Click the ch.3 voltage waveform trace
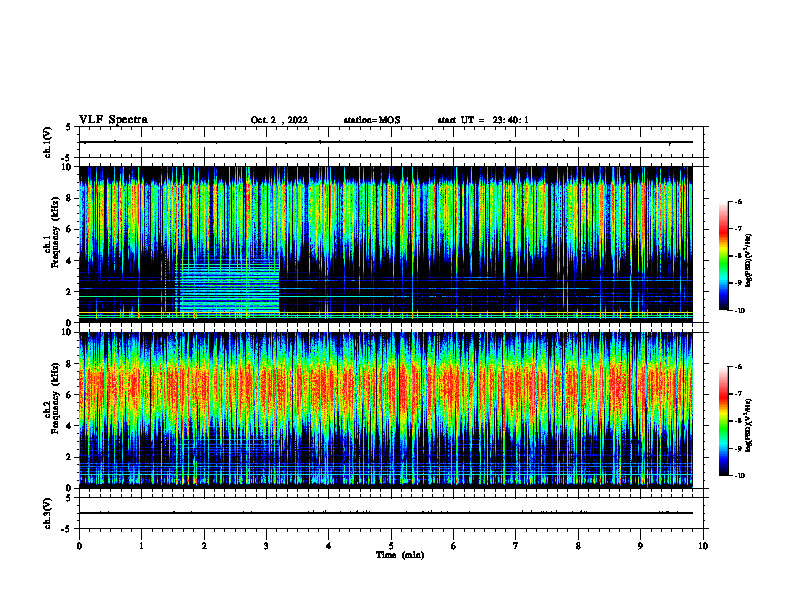This screenshot has height=612, width=792. click(386, 513)
